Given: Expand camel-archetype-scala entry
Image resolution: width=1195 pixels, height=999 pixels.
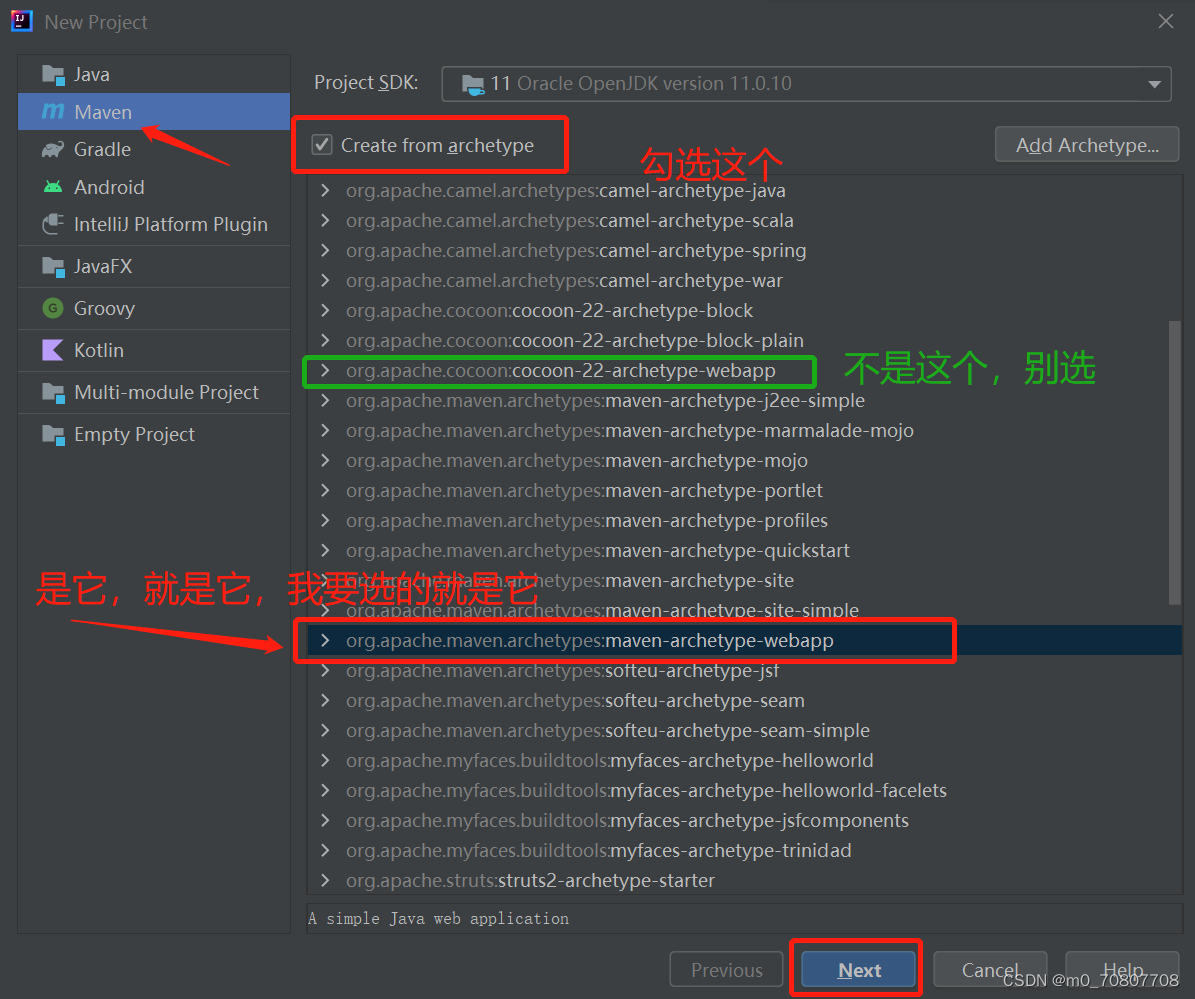Looking at the screenshot, I should pyautogui.click(x=325, y=220).
